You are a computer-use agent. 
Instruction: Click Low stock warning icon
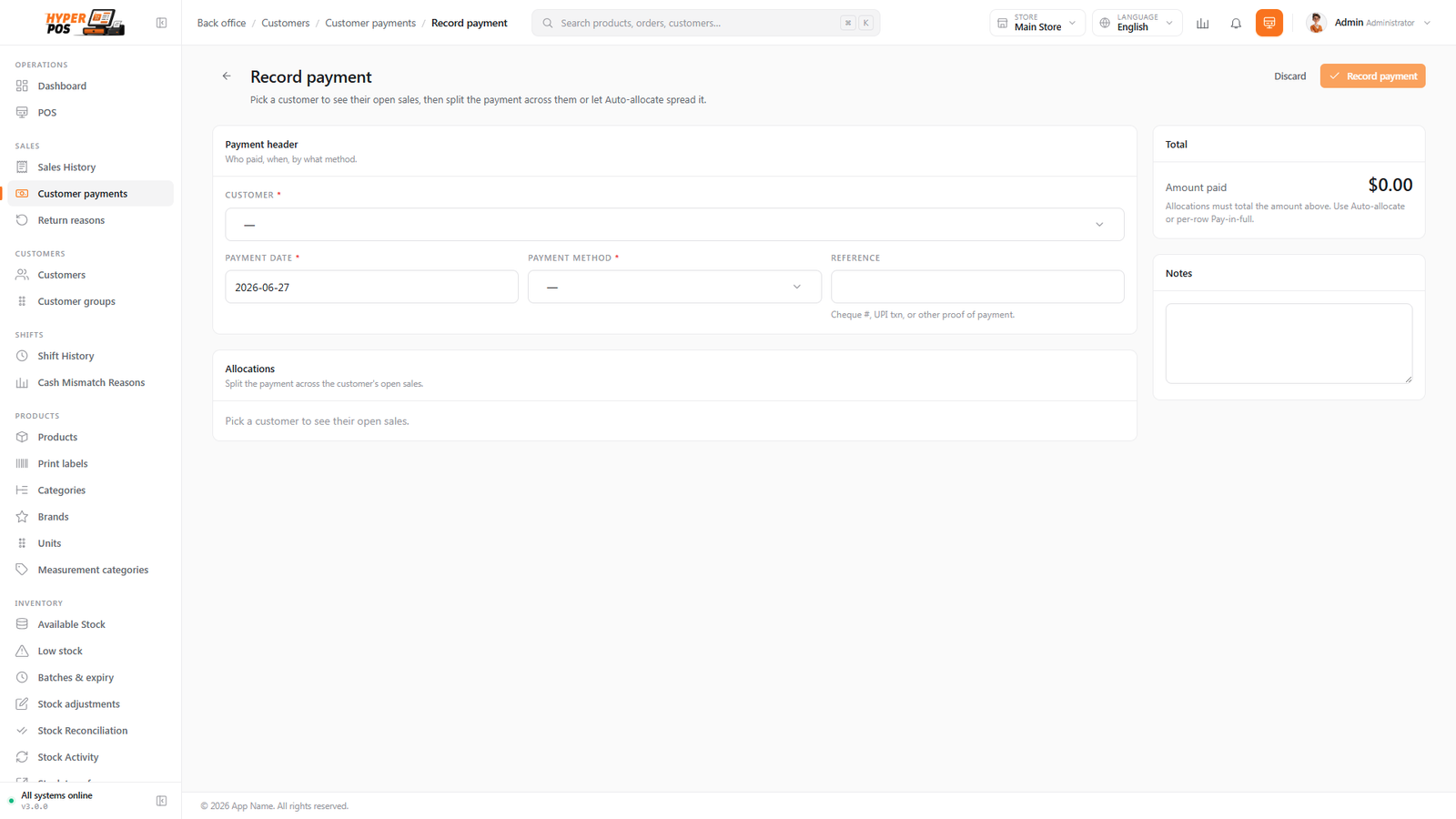click(22, 651)
